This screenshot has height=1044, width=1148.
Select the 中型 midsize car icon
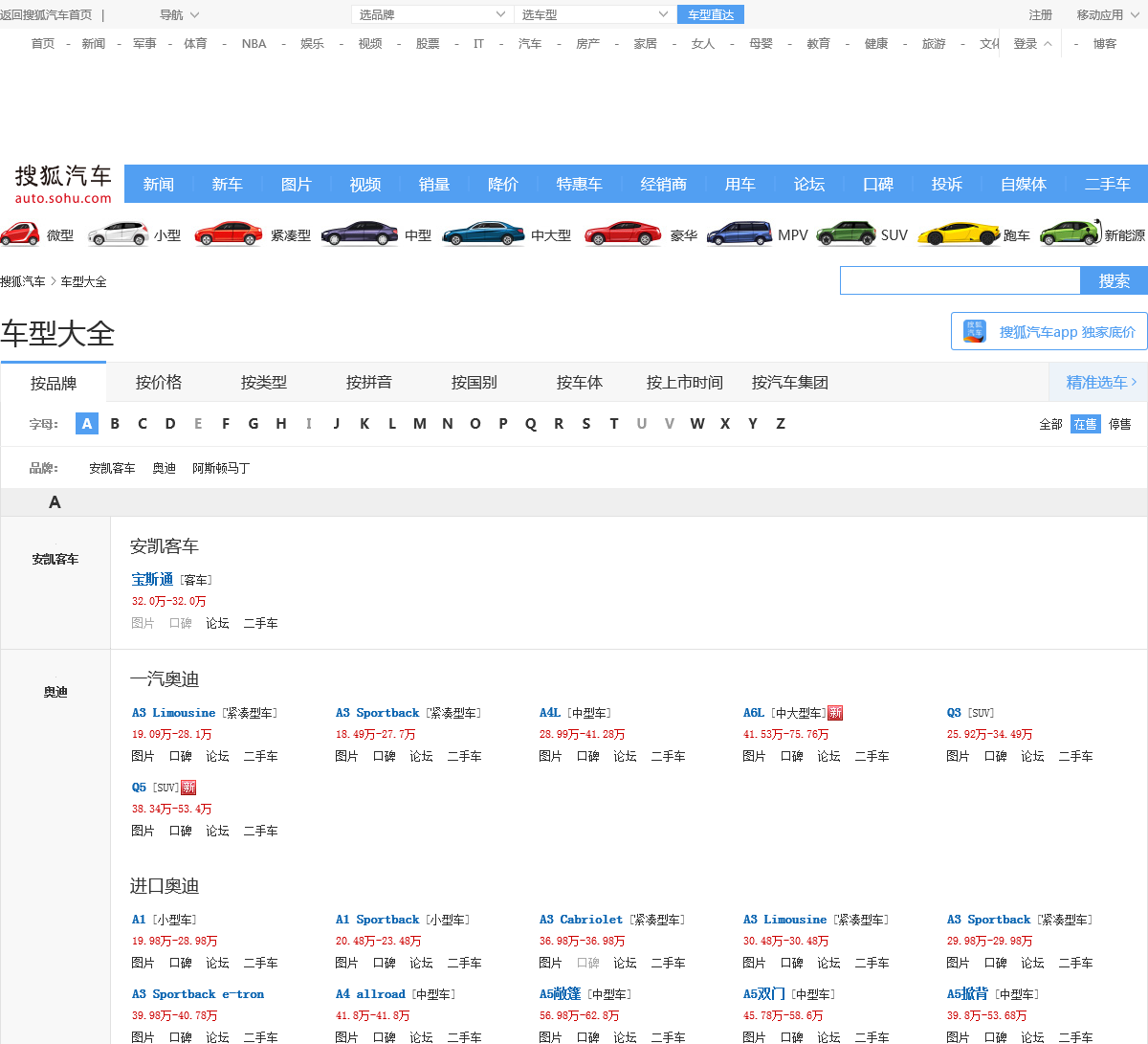(360, 233)
